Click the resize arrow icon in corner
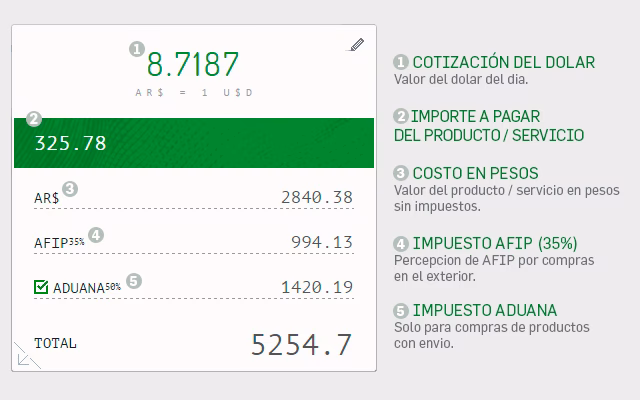 pyautogui.click(x=26, y=355)
